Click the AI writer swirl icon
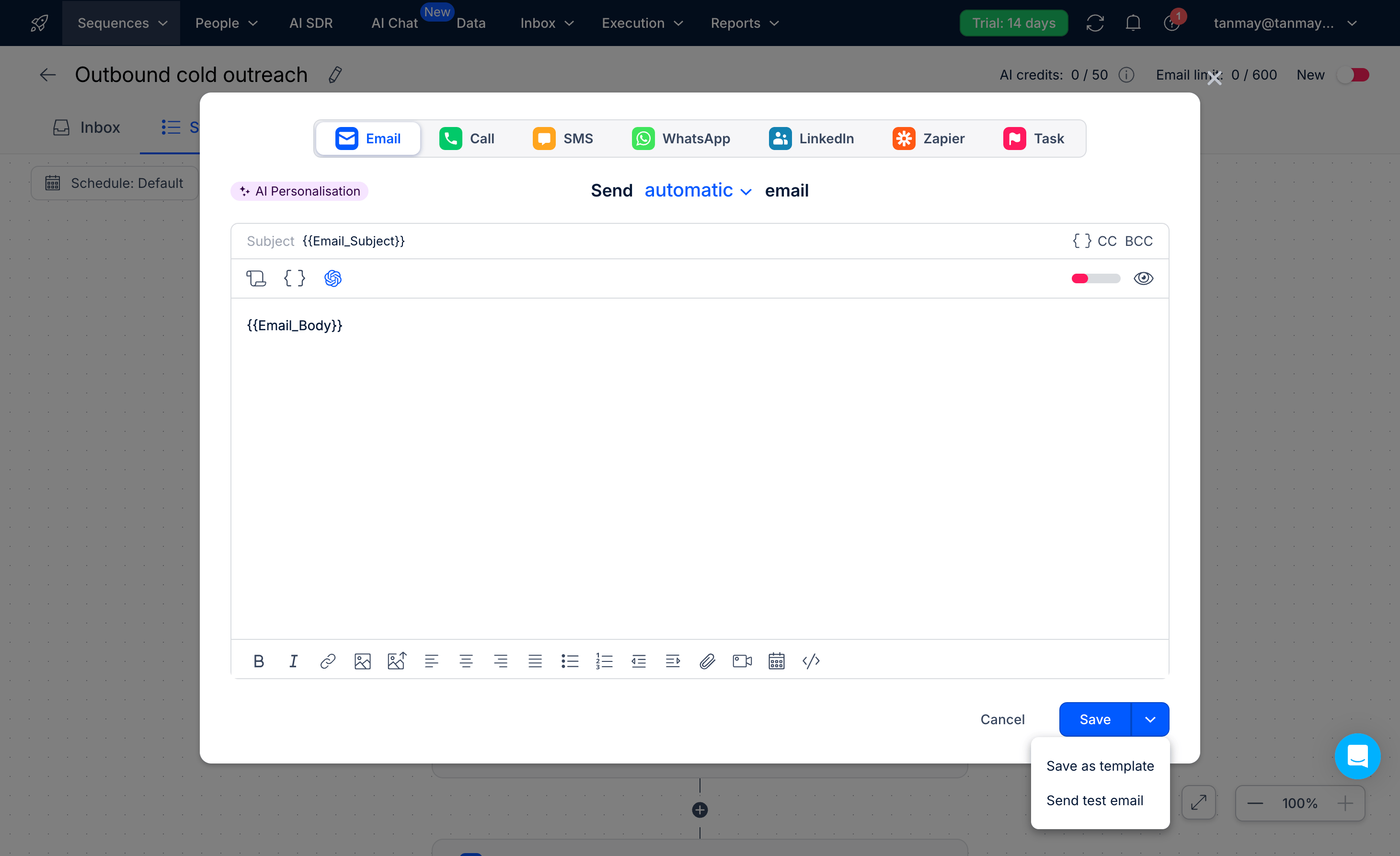 (x=333, y=278)
